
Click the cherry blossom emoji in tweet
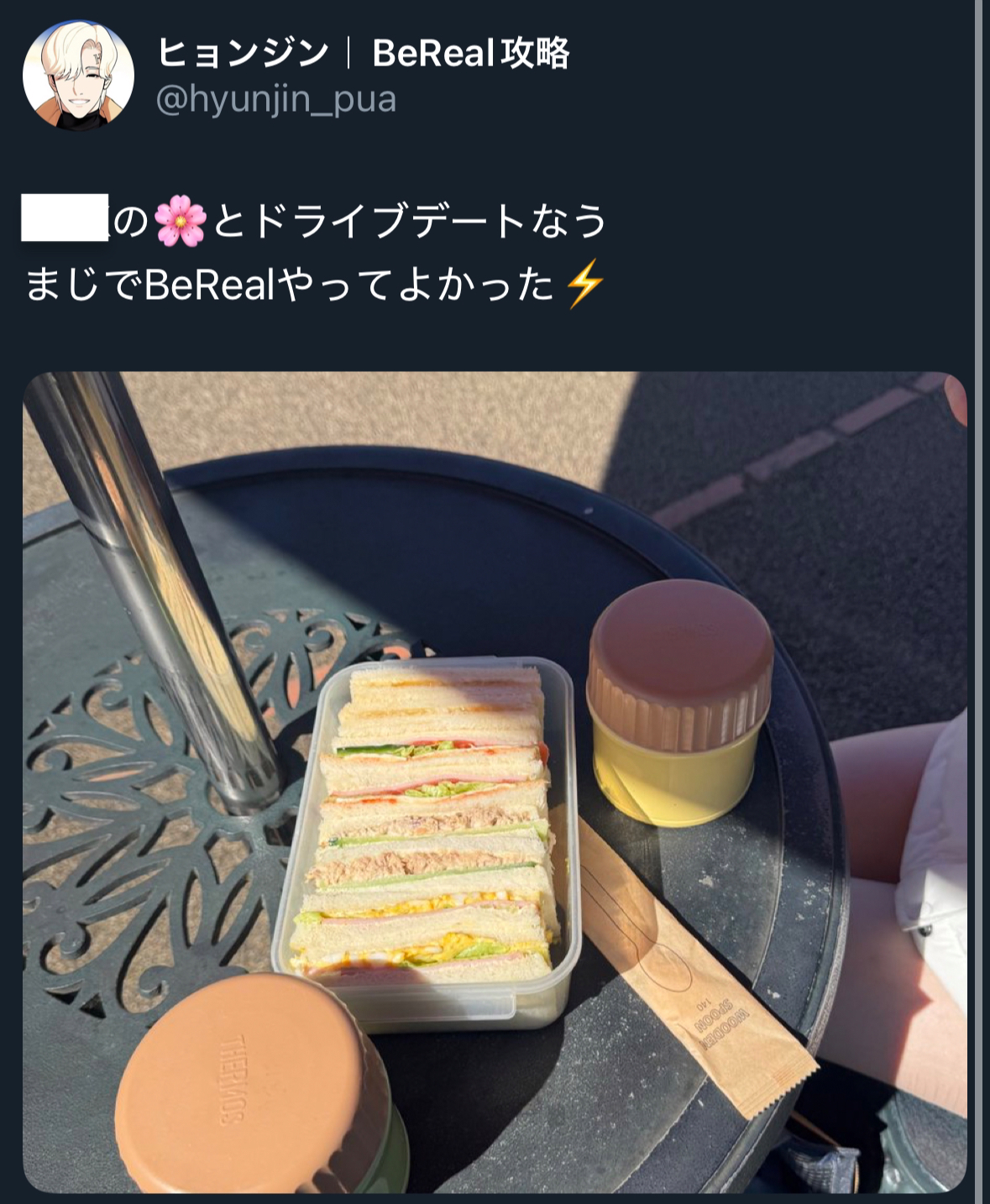(180, 221)
